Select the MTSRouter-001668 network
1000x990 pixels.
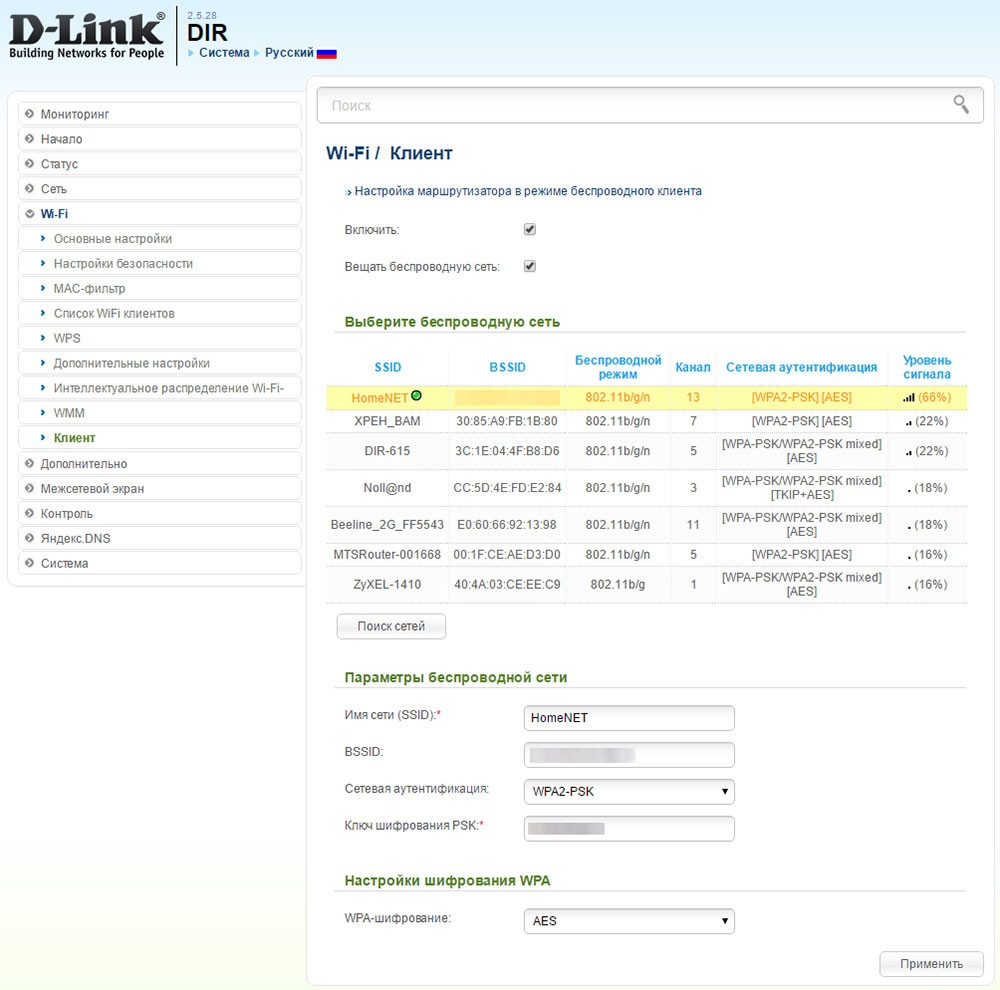(x=647, y=554)
